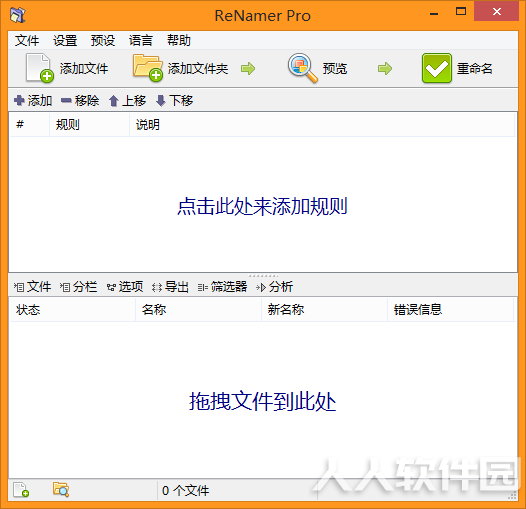The image size is (526, 509).
Task: Click the green 重命名 checkmark icon
Action: 436,68
